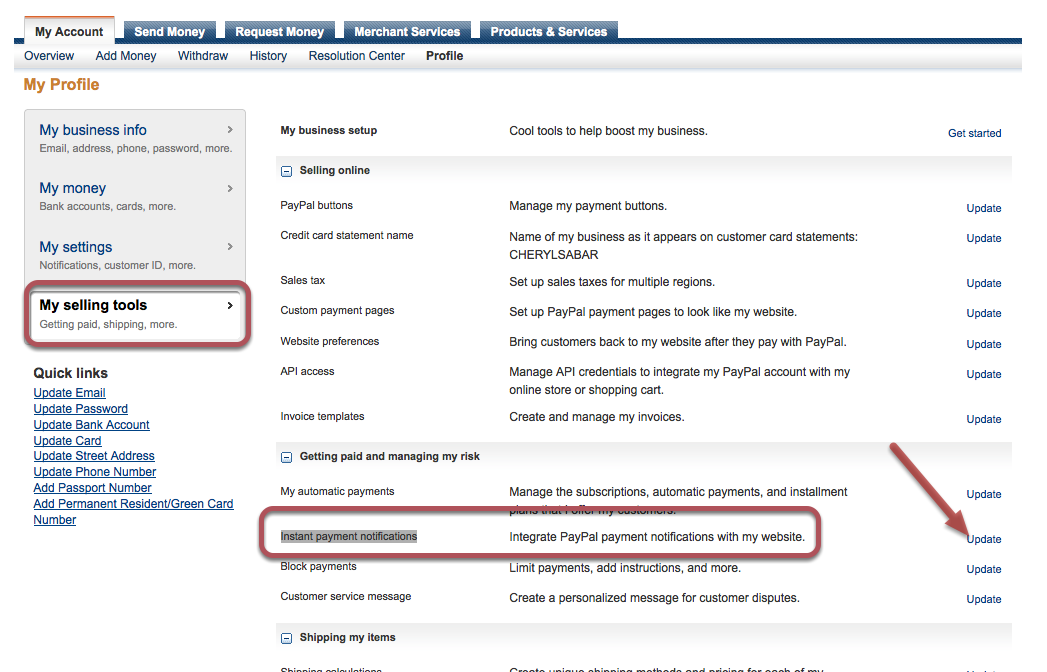Screen dimensions: 1047x672
Task: Click the My business setup label
Action: point(329,130)
